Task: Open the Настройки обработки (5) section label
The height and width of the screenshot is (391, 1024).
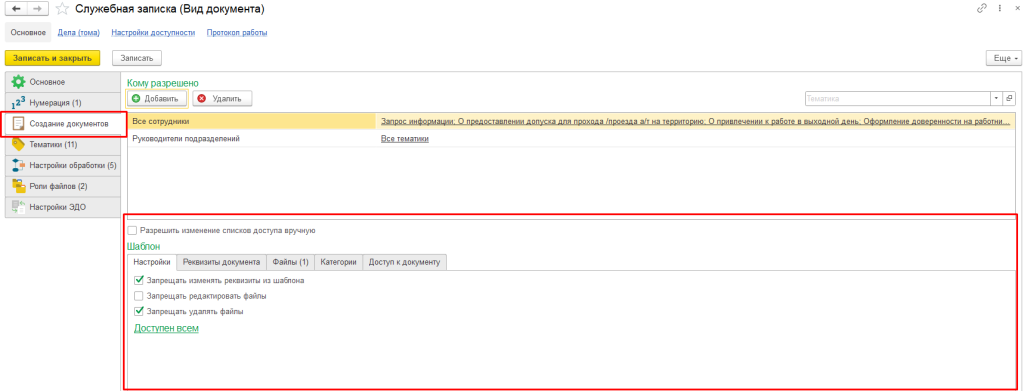Action: click(73, 165)
